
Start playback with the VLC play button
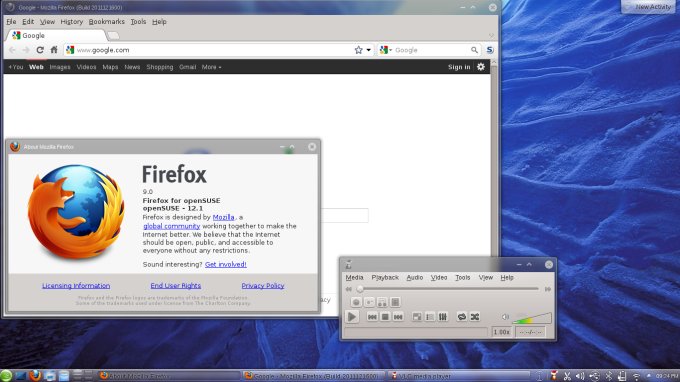(352, 317)
